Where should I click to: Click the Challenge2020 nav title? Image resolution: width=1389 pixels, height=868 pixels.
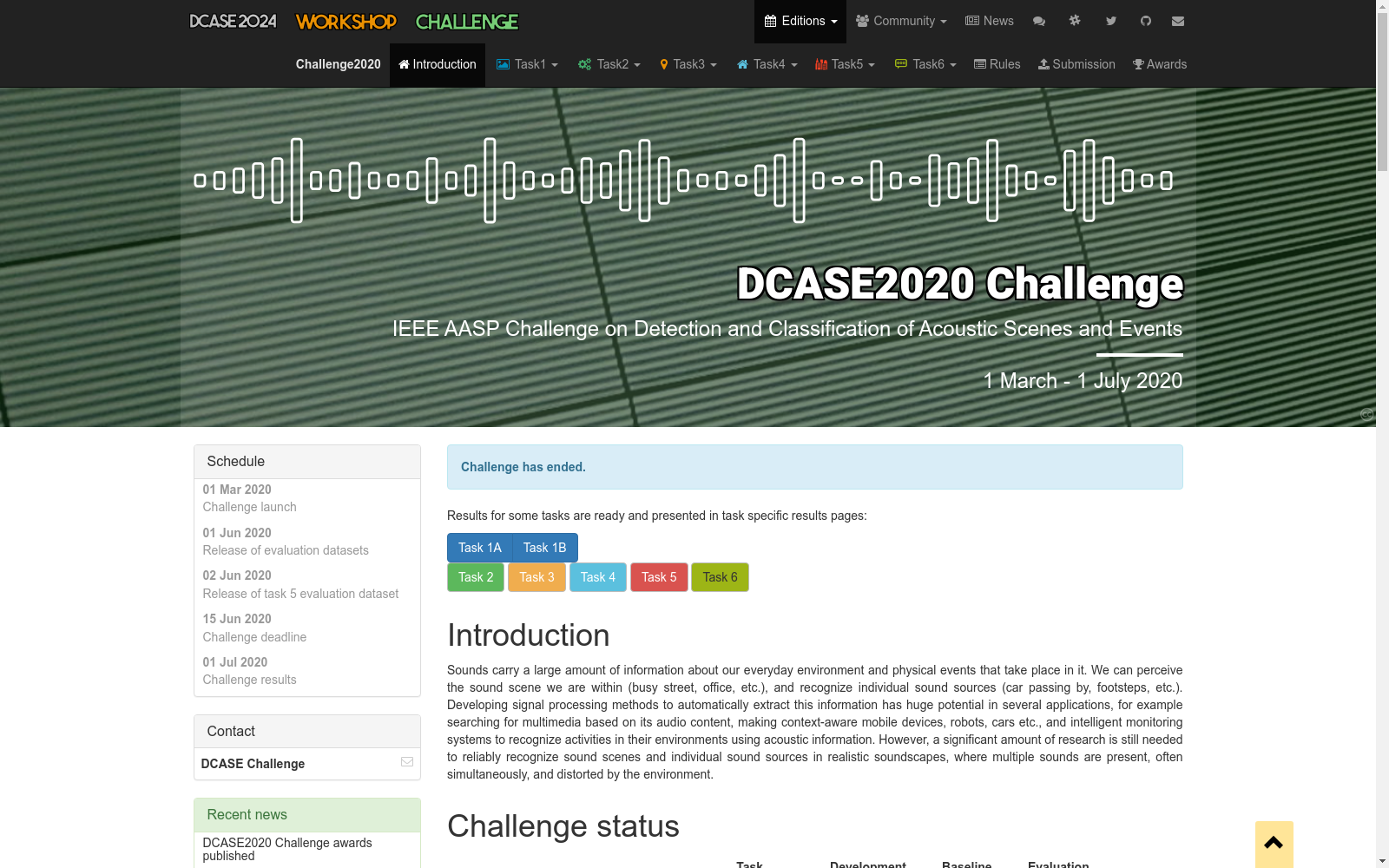pyautogui.click(x=339, y=64)
